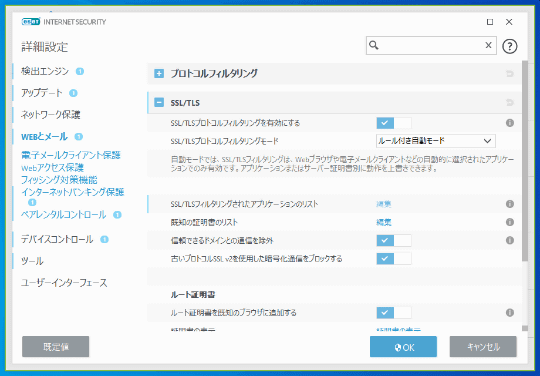Toggle ルート証明書を既知のブラウザに追加する switch
The width and height of the screenshot is (540, 376).
(394, 313)
